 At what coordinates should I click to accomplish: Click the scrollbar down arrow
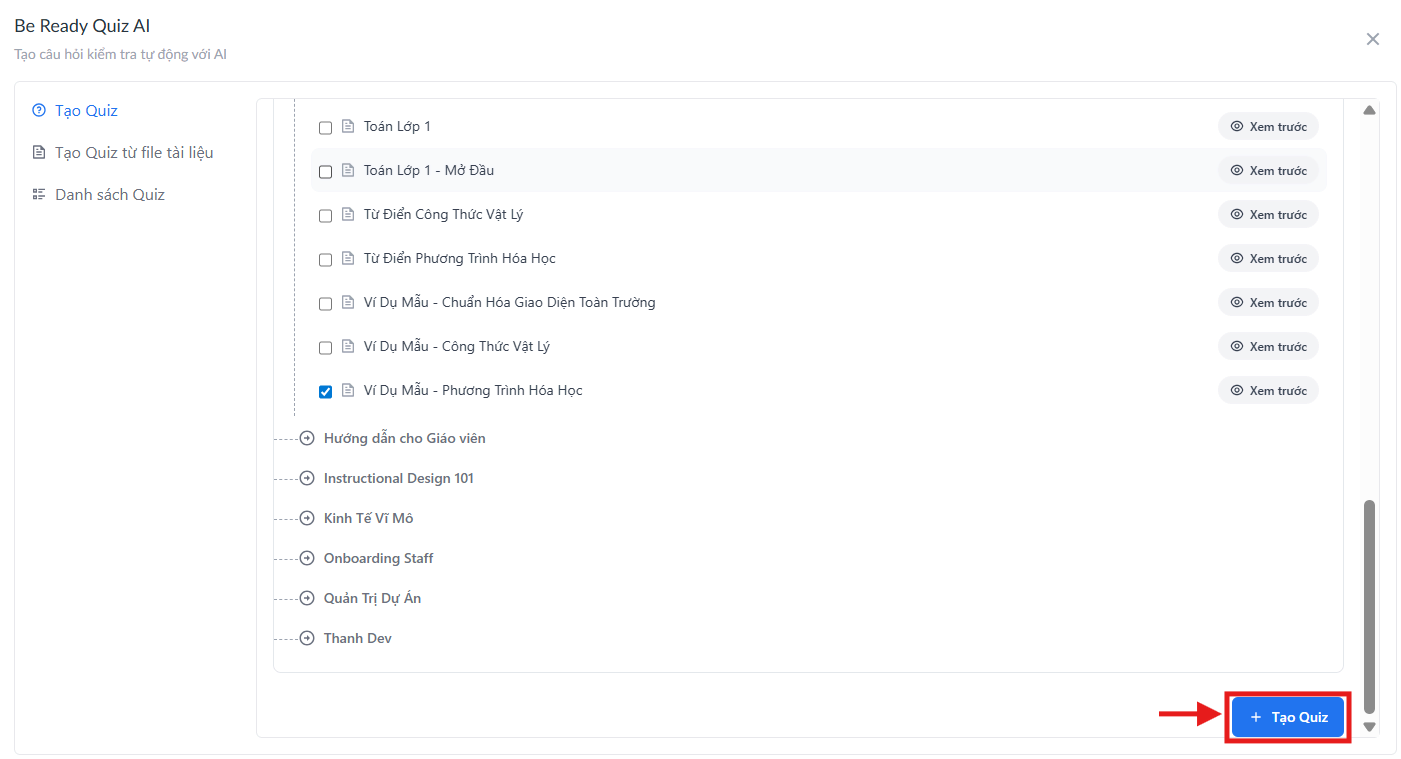(1370, 727)
